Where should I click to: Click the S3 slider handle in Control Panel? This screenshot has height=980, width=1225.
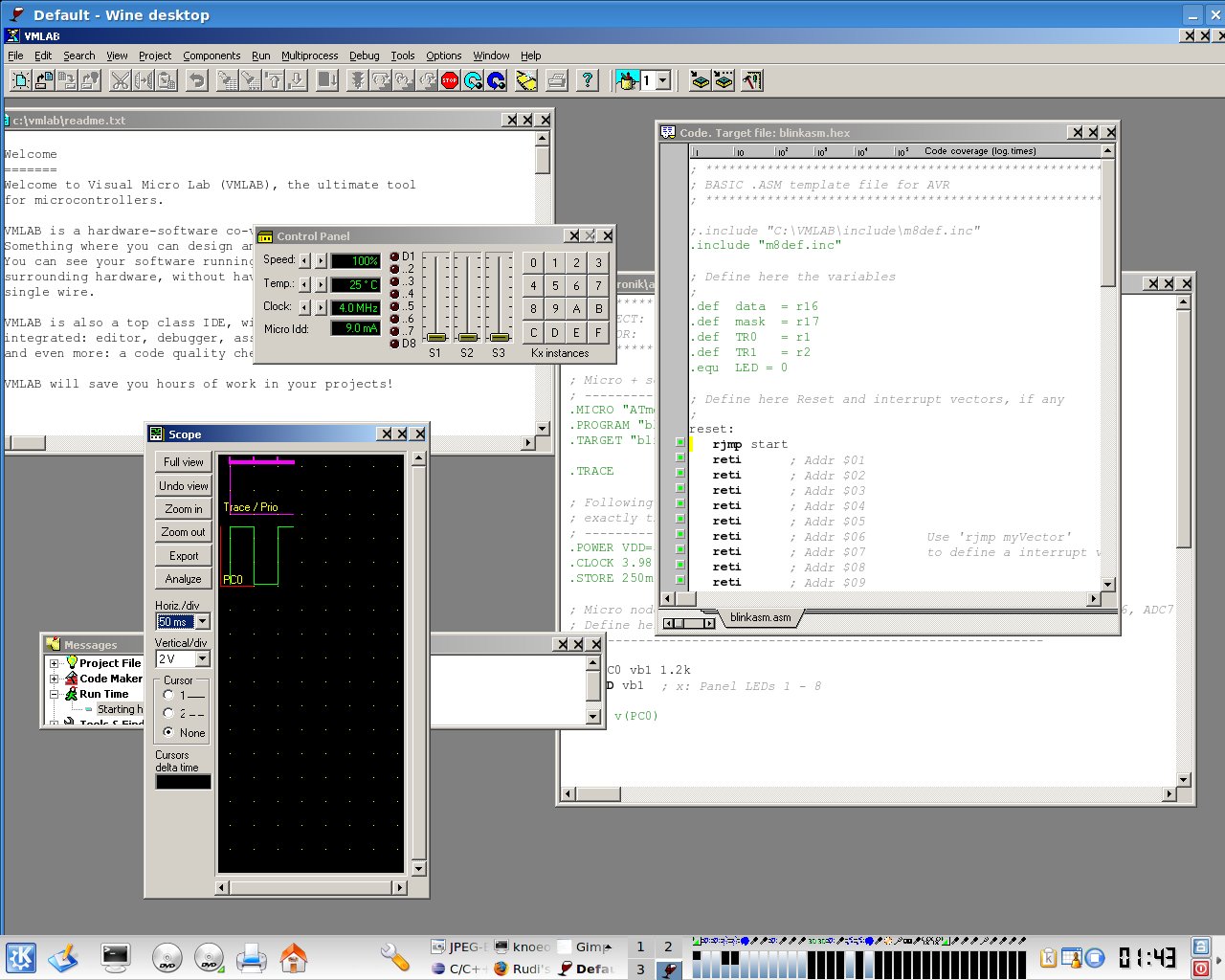500,337
